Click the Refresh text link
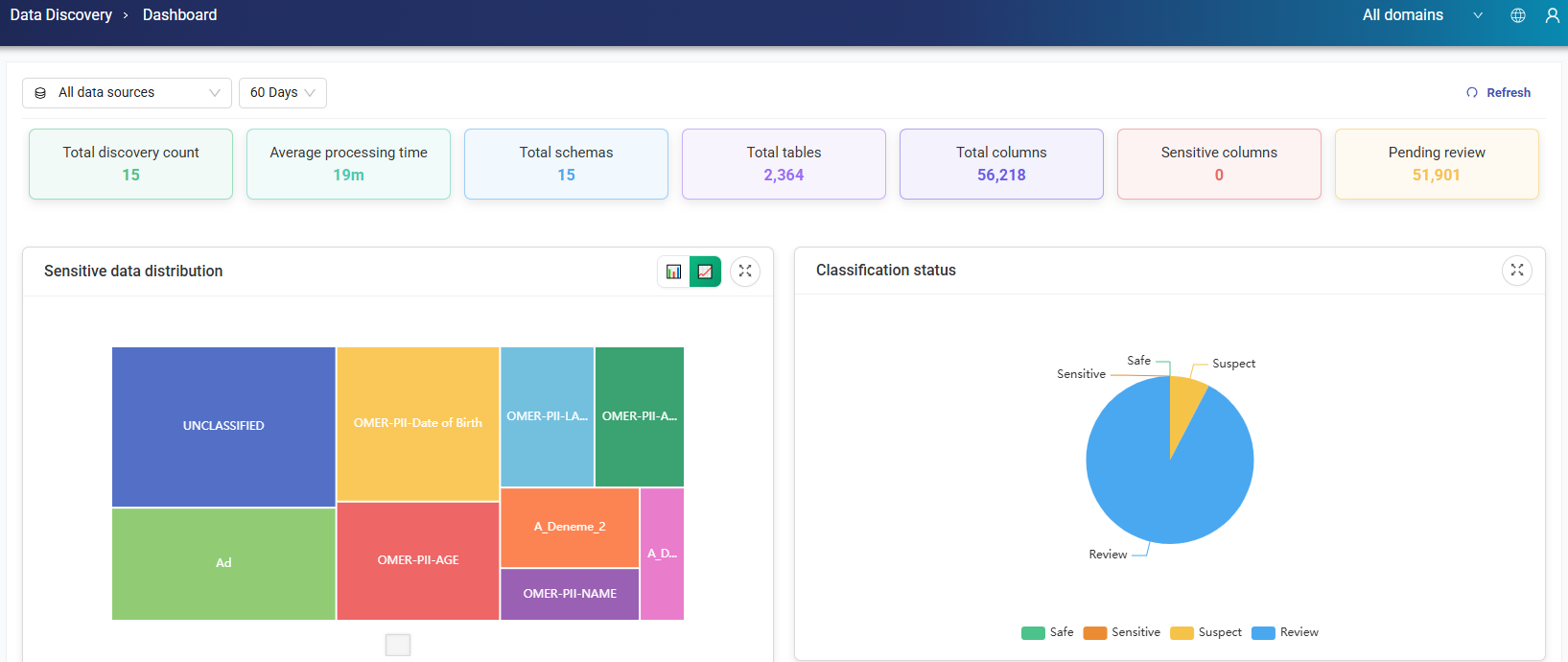The width and height of the screenshot is (1568, 662). point(1508,93)
